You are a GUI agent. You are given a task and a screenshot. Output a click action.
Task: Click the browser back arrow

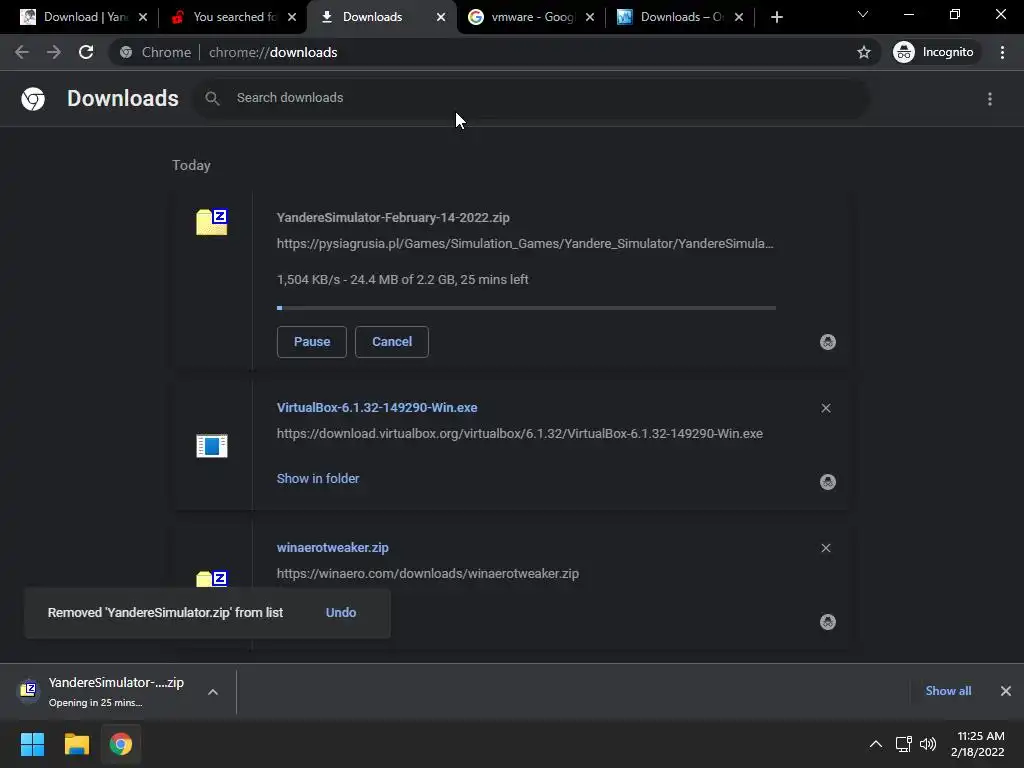click(22, 52)
